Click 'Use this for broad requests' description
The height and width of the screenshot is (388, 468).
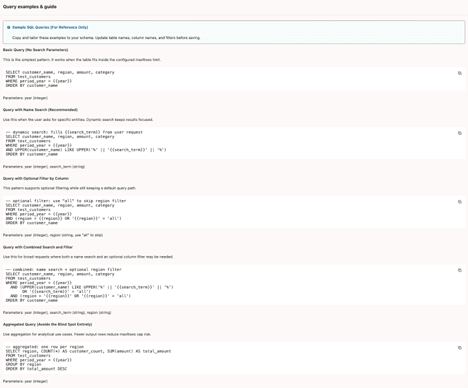tap(88, 257)
